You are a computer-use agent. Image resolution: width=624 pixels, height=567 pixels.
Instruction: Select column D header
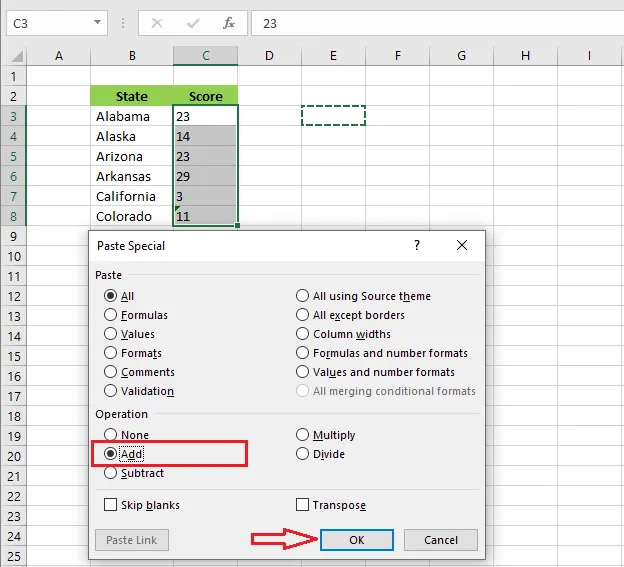269,56
